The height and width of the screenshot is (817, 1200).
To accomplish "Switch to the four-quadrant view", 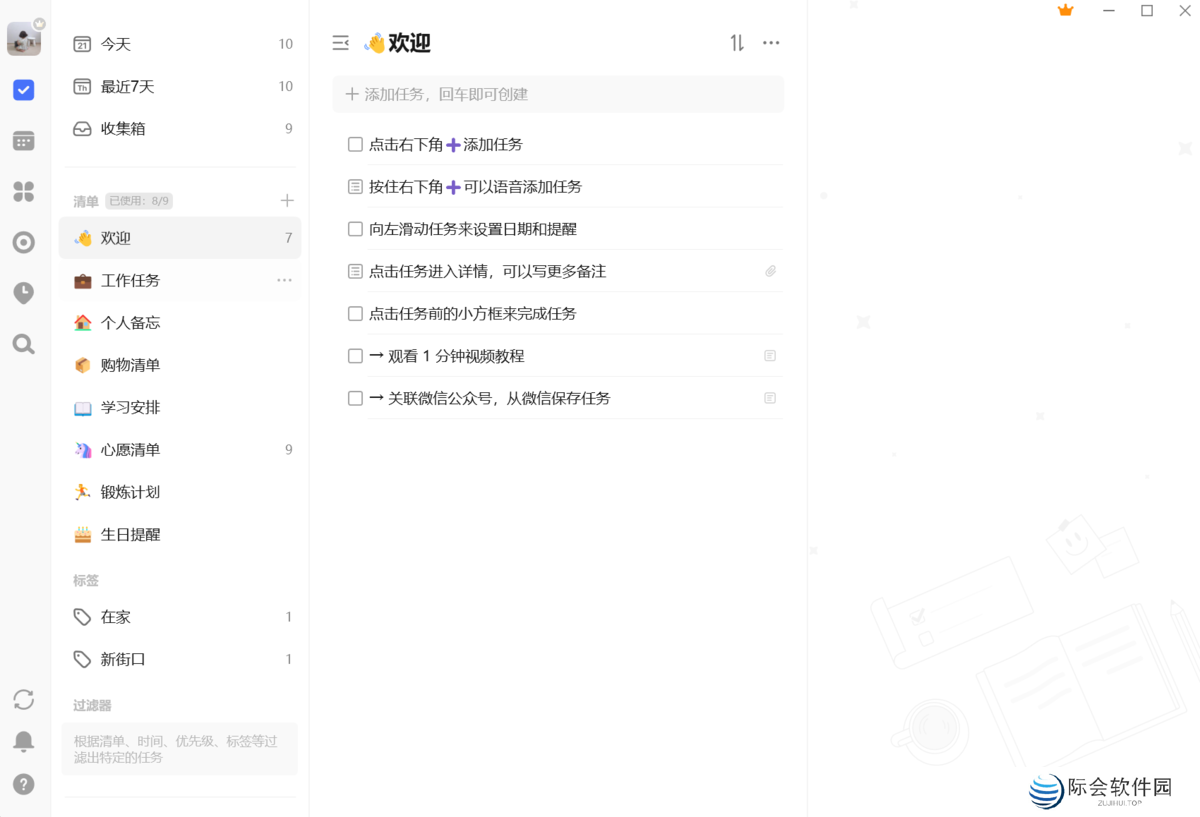I will pos(24,192).
